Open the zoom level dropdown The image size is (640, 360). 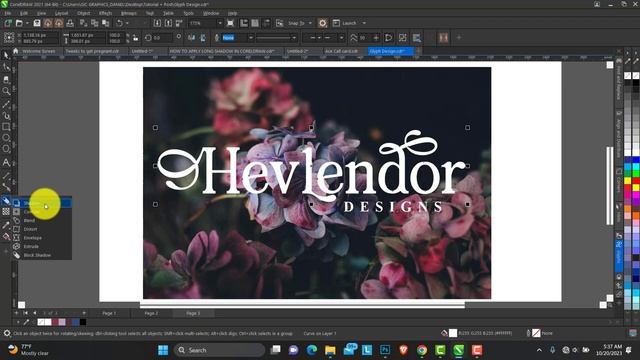click(220, 23)
